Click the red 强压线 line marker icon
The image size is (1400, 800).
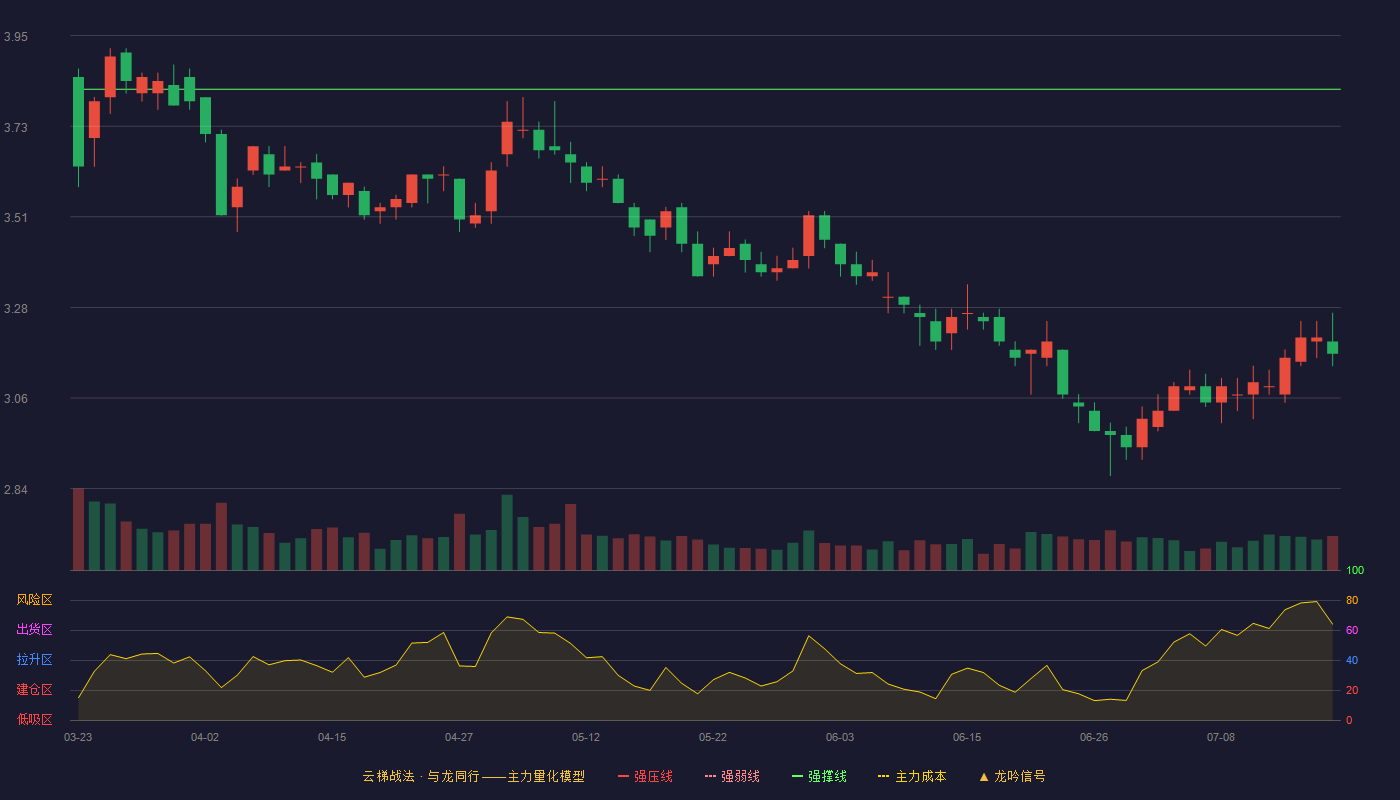[623, 777]
